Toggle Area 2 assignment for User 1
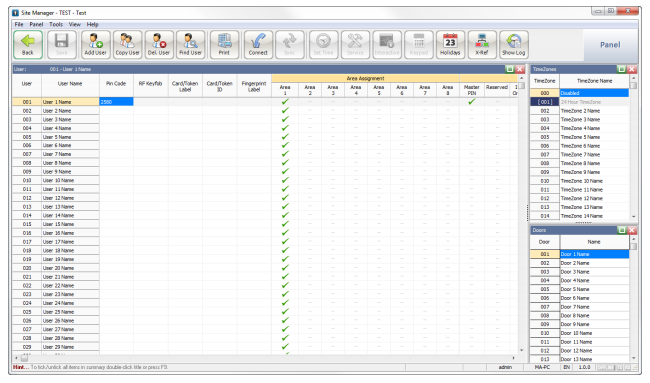 click(310, 102)
